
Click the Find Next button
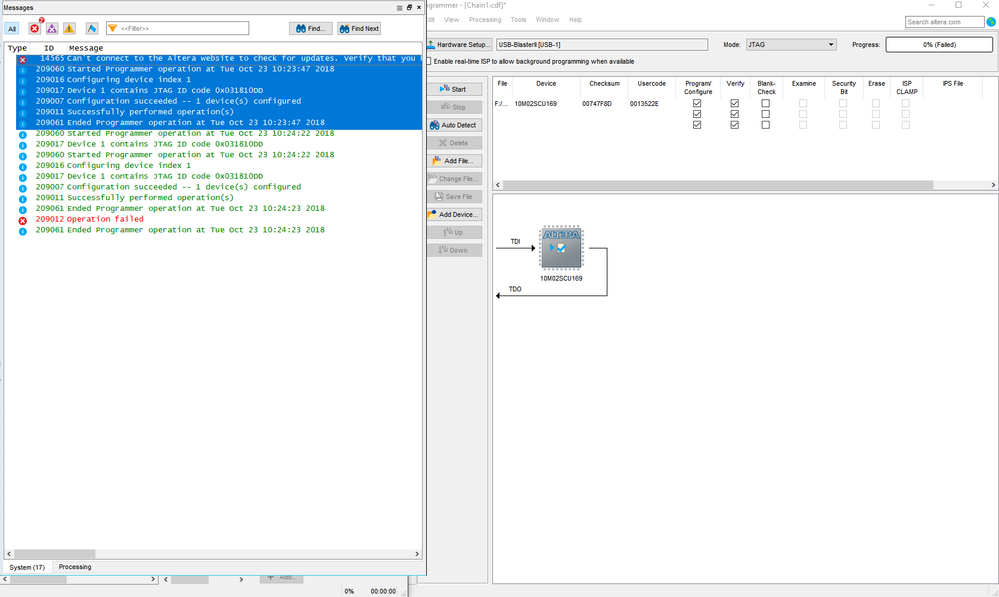[x=358, y=28]
